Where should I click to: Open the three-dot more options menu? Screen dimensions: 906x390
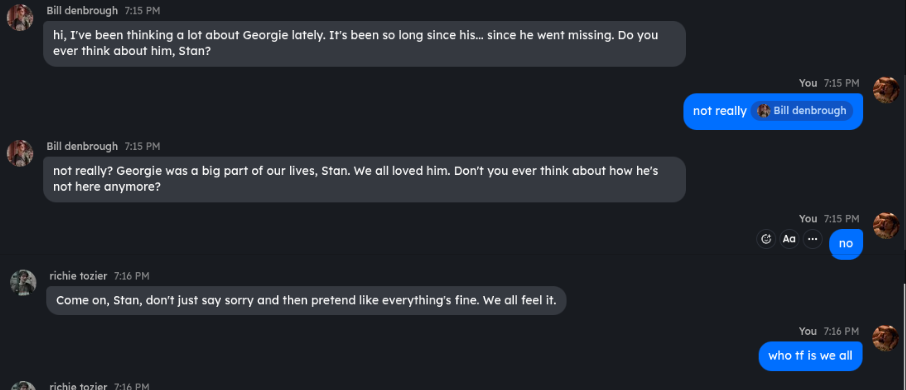click(812, 239)
